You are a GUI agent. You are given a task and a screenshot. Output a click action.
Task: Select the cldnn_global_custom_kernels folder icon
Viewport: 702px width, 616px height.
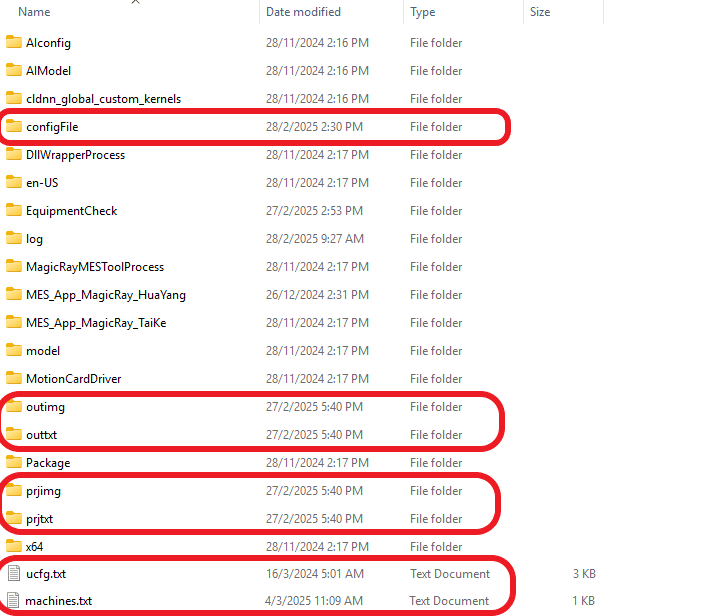tap(14, 98)
